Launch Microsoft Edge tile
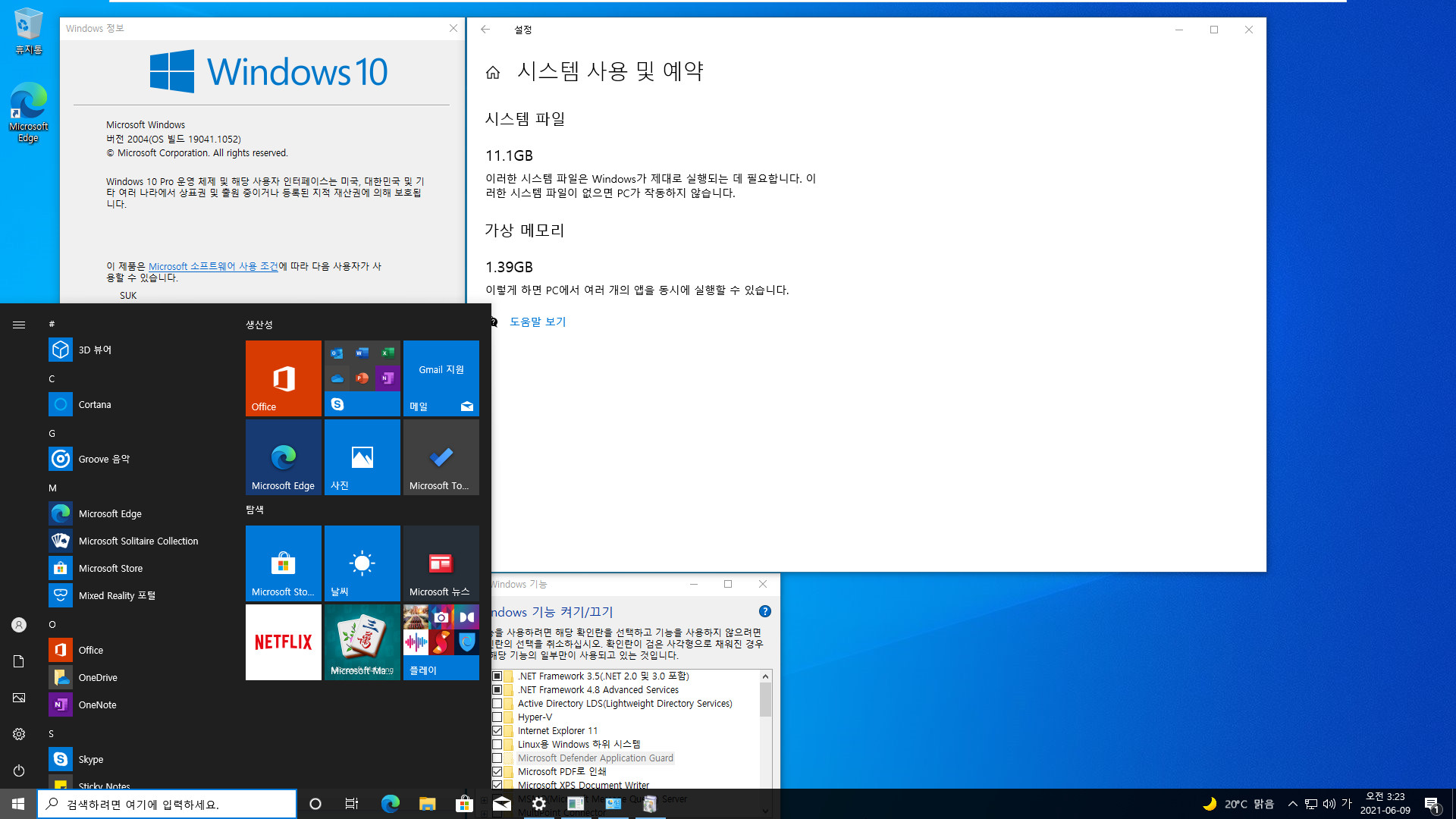 [x=284, y=457]
